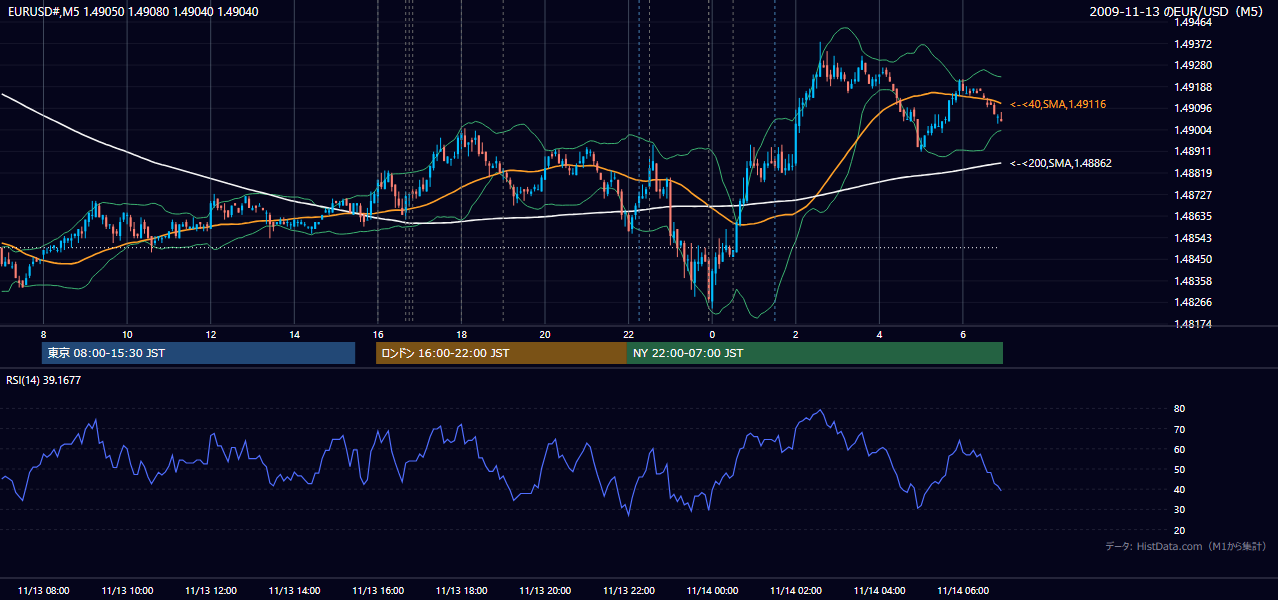Click hour 8 label under price chart

click(x=44, y=334)
